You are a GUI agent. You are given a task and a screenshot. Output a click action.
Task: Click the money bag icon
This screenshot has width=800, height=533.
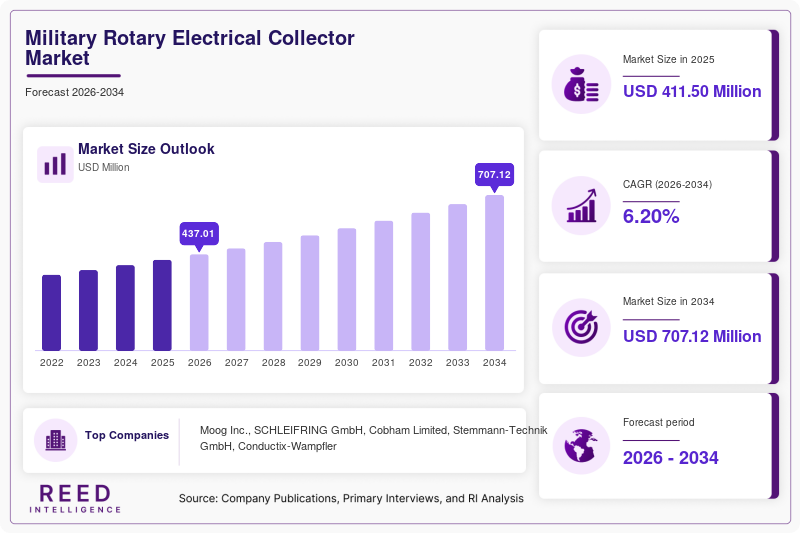(581, 84)
